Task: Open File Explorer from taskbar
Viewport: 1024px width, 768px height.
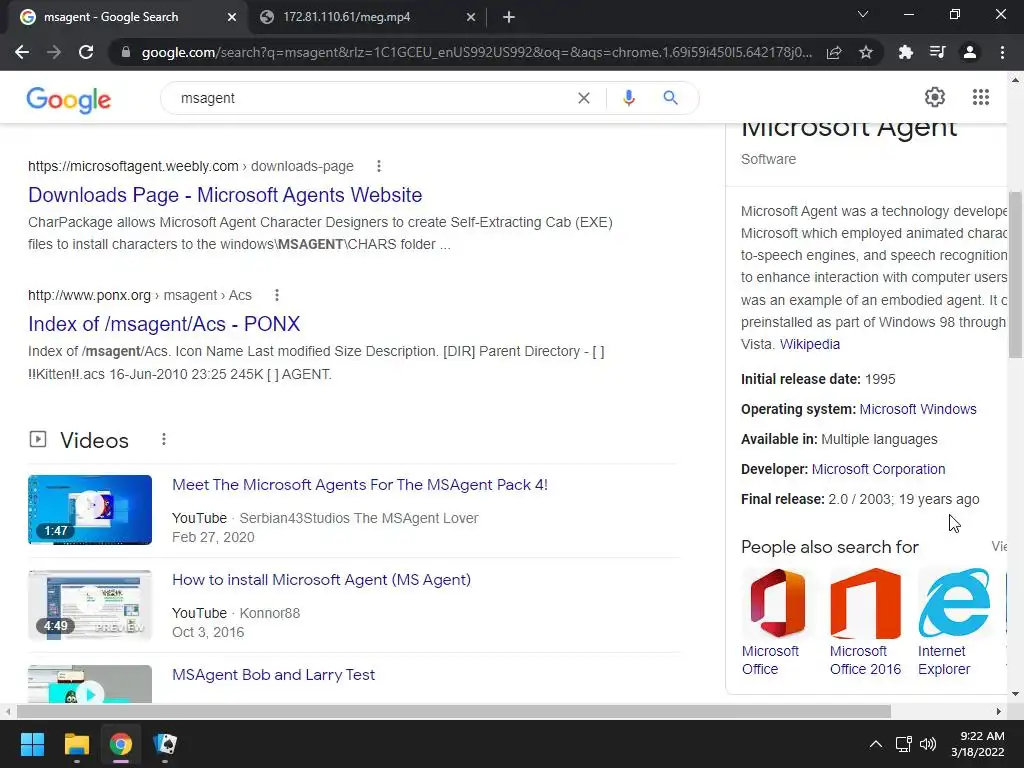Action: pyautogui.click(x=76, y=744)
